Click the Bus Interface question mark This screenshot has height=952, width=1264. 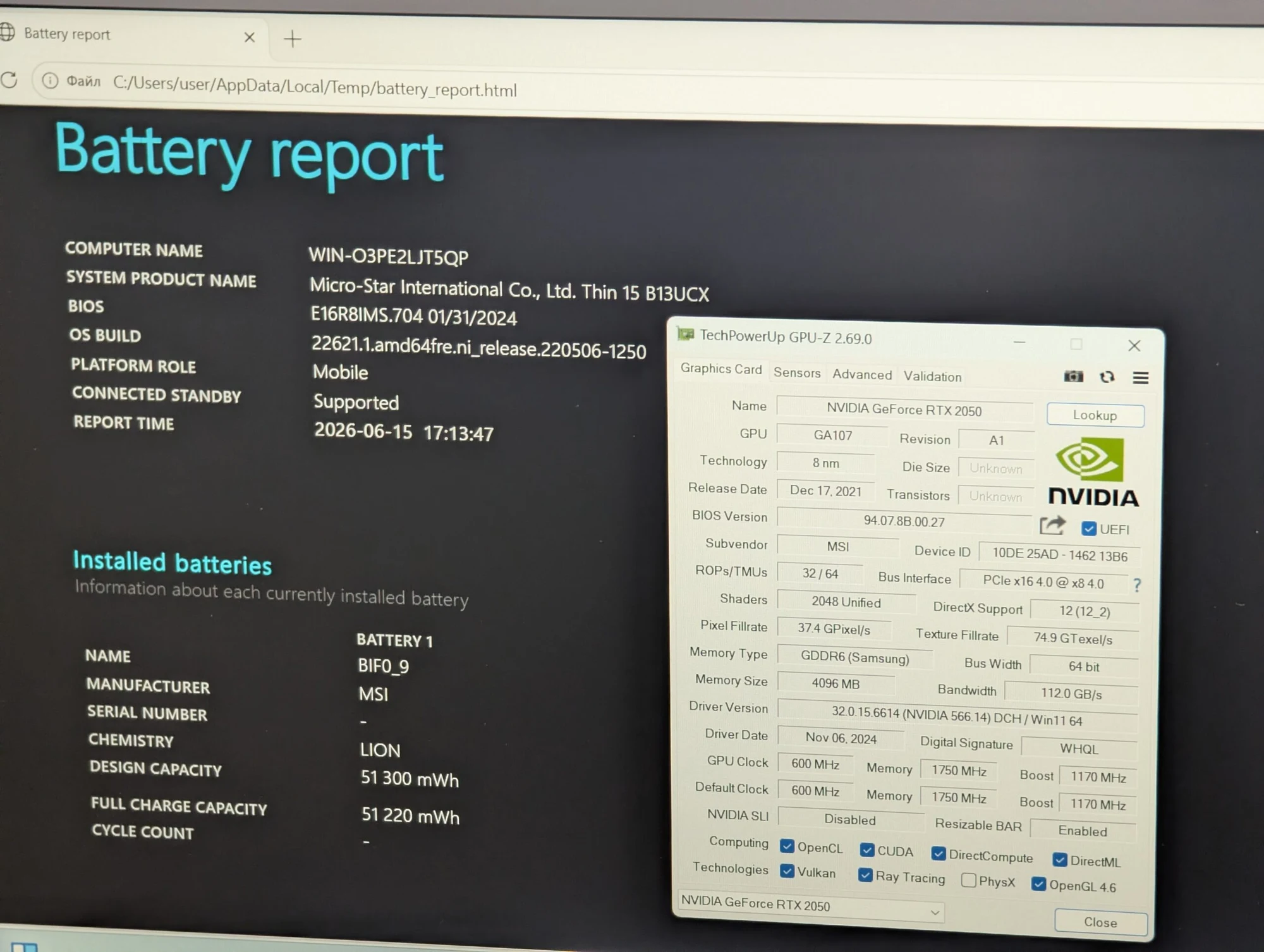coord(1137,585)
